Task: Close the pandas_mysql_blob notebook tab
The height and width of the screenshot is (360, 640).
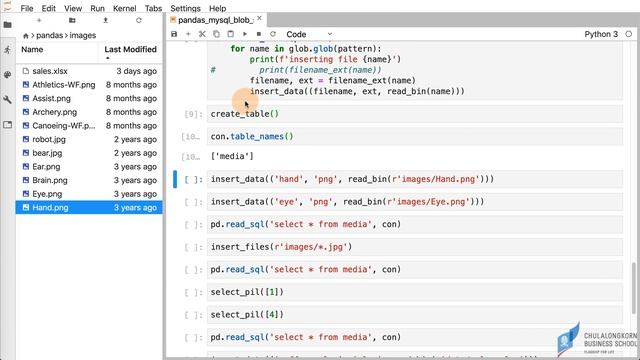Action: pyautogui.click(x=259, y=18)
